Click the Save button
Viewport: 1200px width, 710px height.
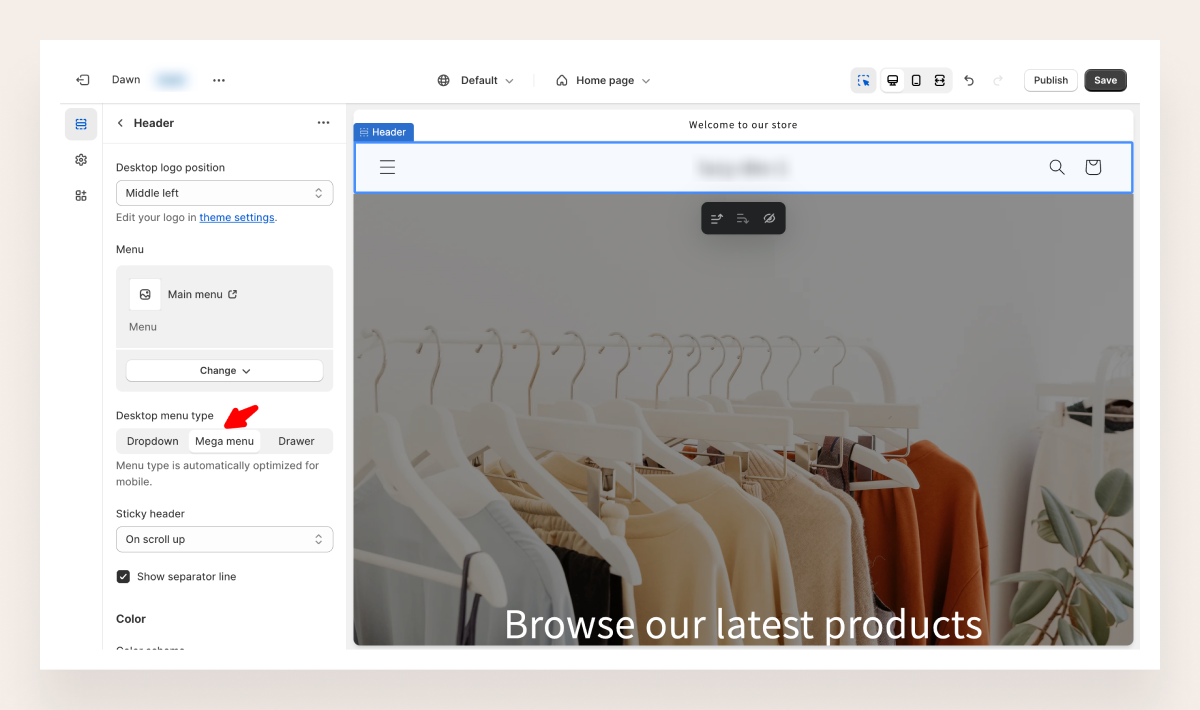1105,80
